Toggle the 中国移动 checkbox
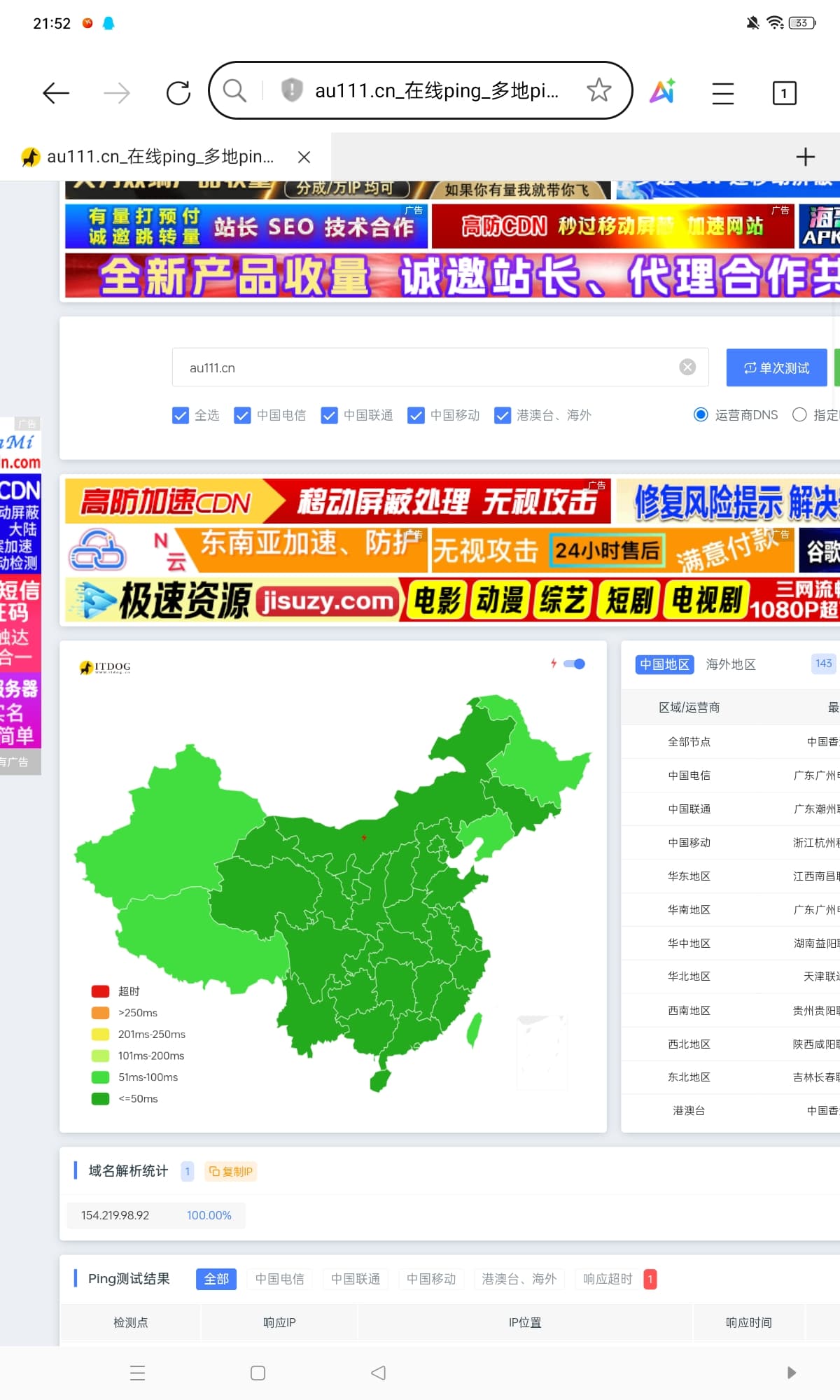This screenshot has height=1400, width=840. pyautogui.click(x=416, y=415)
